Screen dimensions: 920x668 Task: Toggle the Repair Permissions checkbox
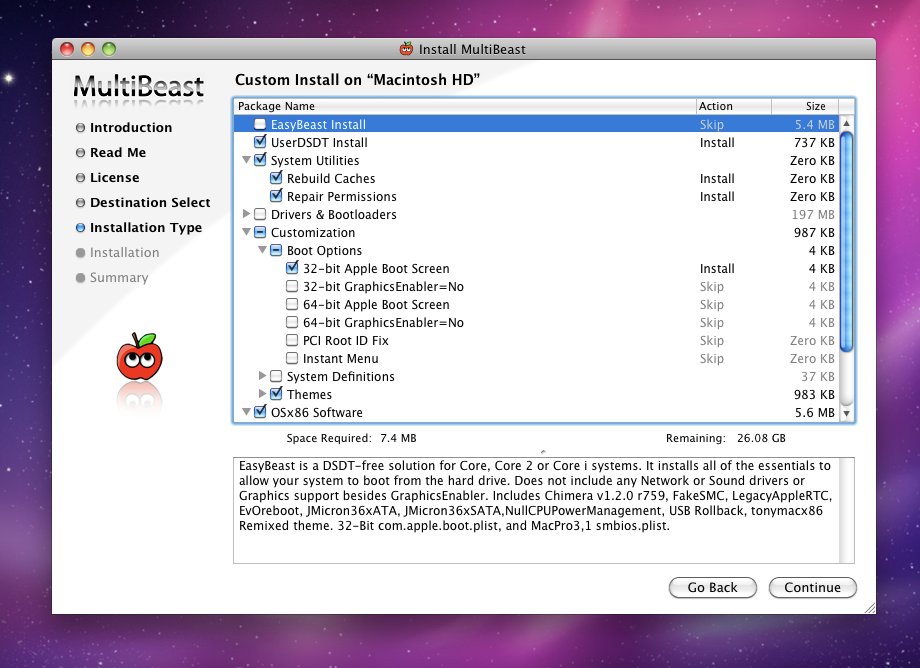pyautogui.click(x=277, y=197)
